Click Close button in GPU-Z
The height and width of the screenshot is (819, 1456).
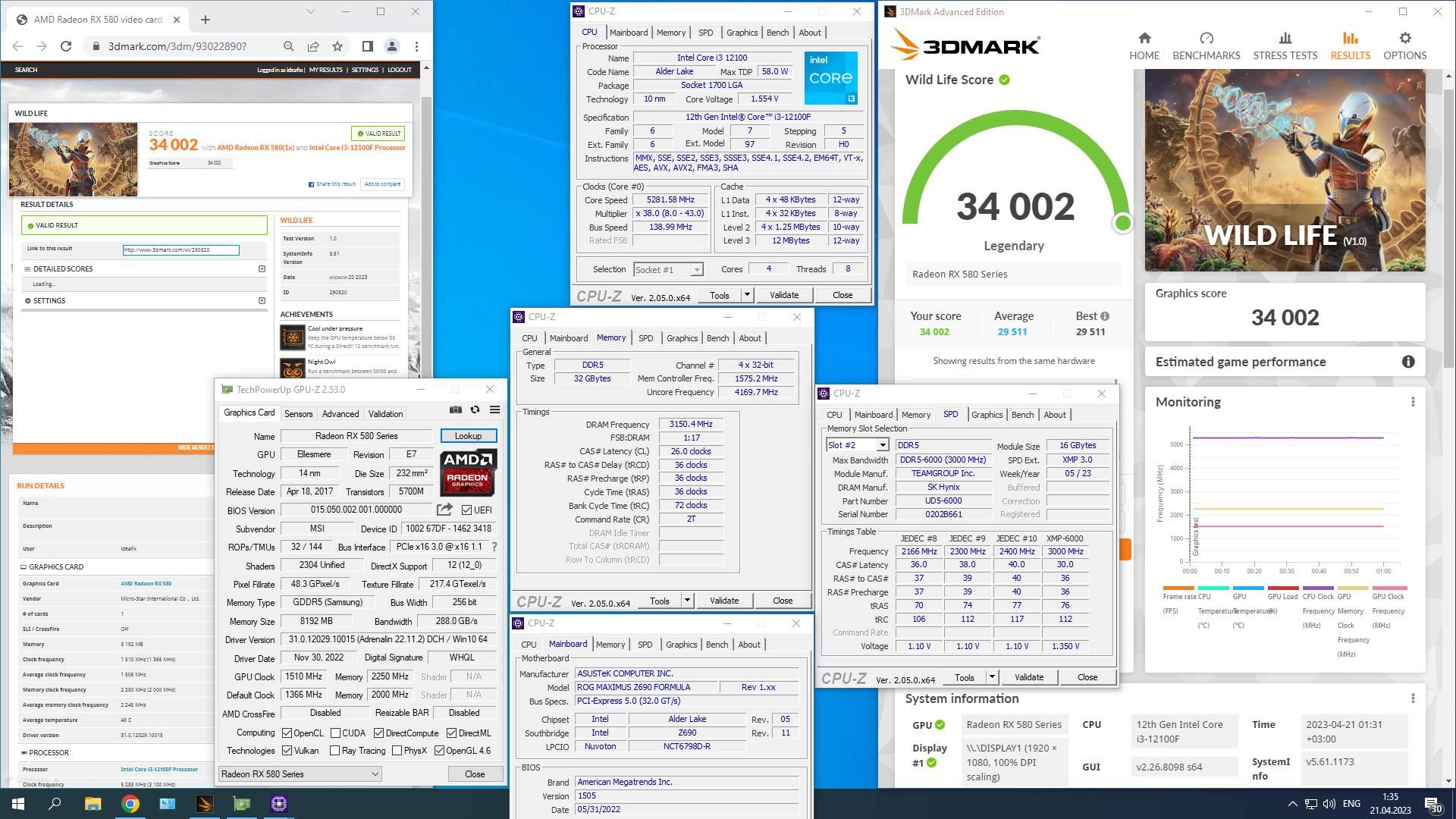click(475, 774)
